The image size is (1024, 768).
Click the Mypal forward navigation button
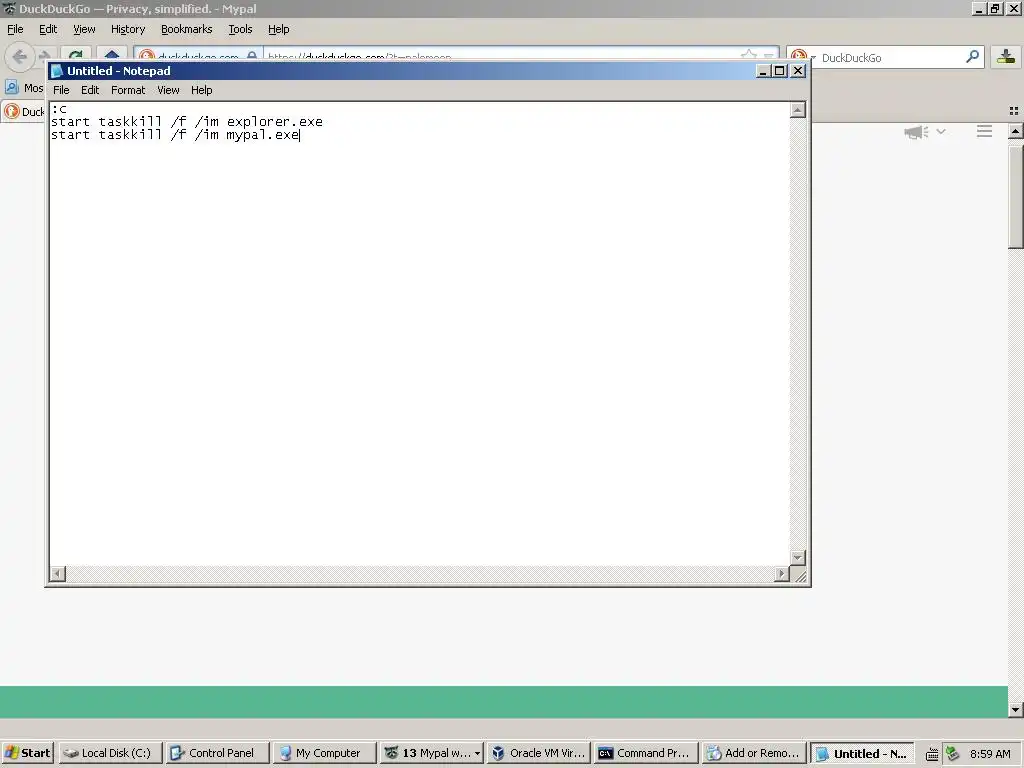click(x=44, y=54)
